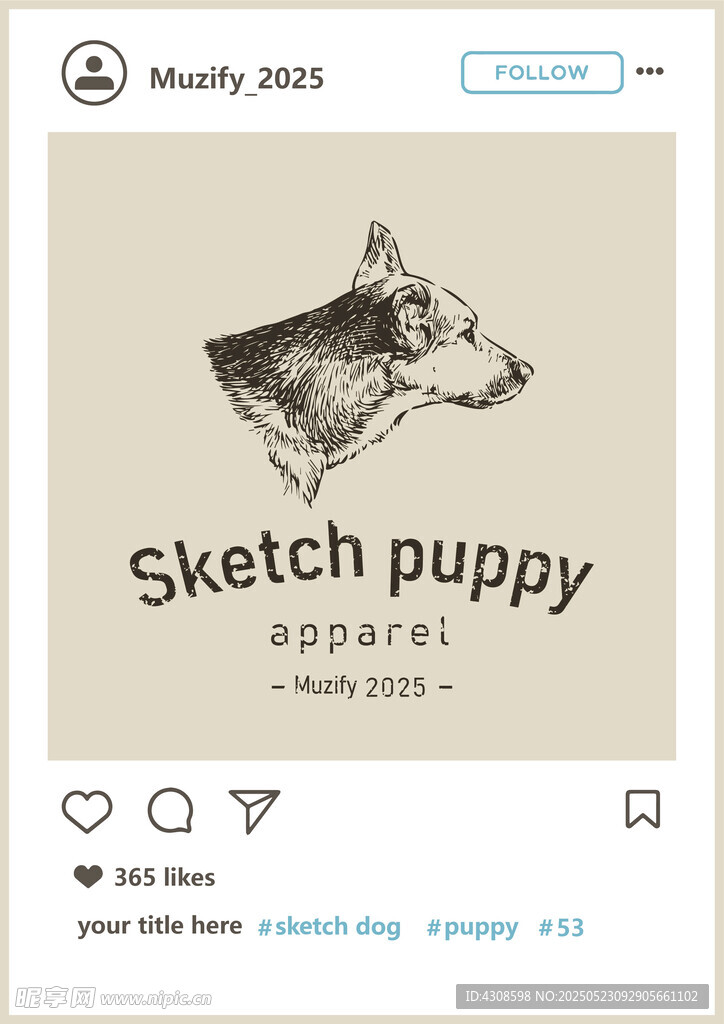The height and width of the screenshot is (1024, 724).
Task: Open comments with the speech bubble icon
Action: point(170,810)
